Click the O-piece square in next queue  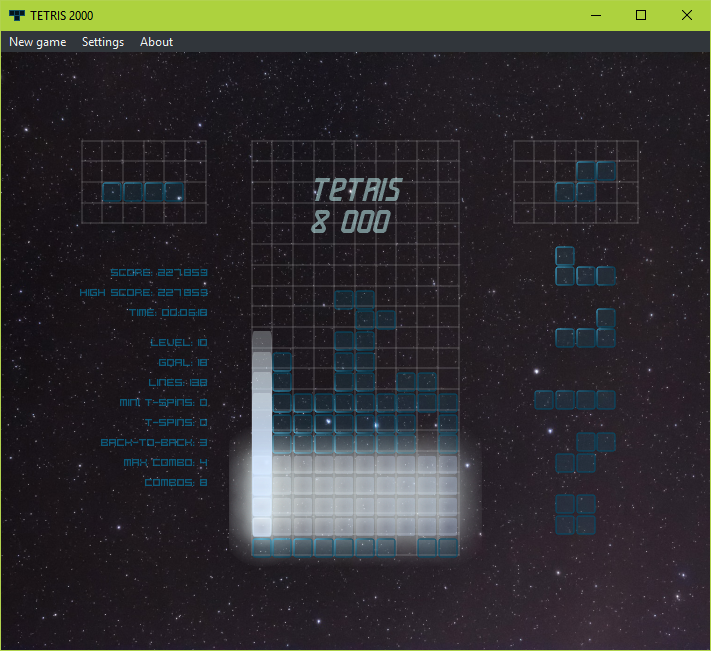point(575,514)
